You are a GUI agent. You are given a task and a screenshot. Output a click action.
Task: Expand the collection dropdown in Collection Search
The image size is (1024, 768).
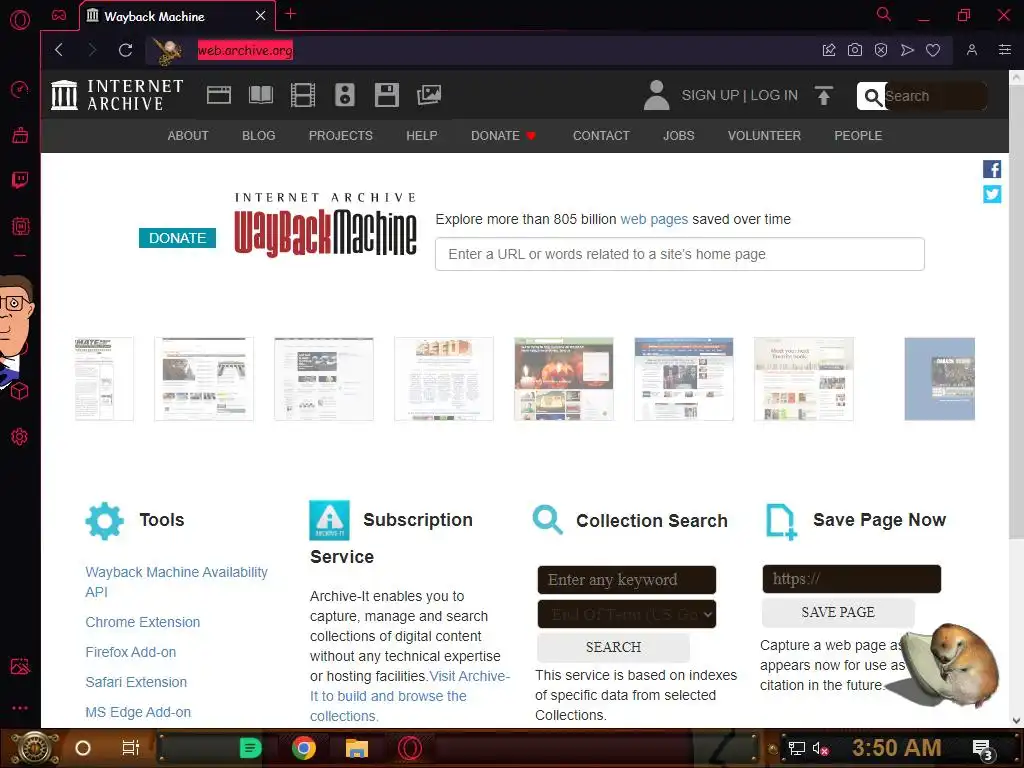click(626, 614)
